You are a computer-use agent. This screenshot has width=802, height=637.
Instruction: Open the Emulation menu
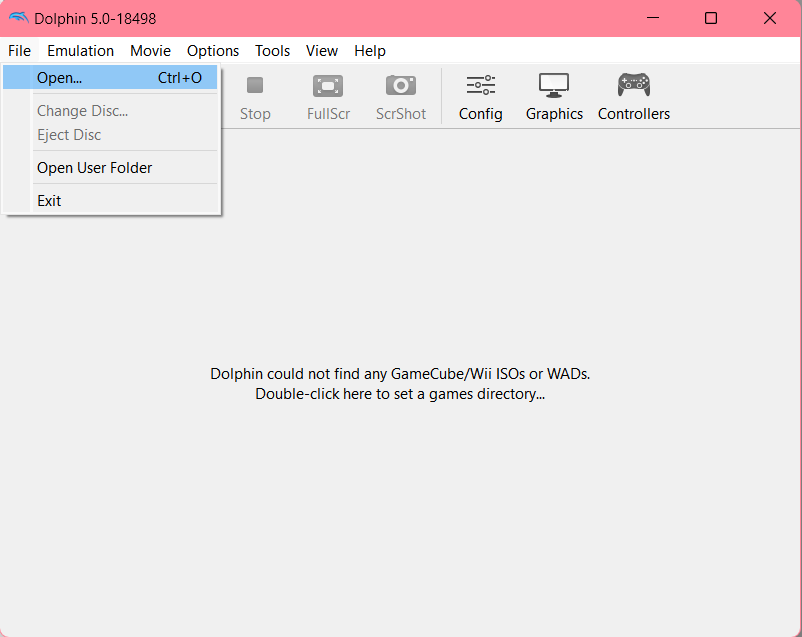80,51
